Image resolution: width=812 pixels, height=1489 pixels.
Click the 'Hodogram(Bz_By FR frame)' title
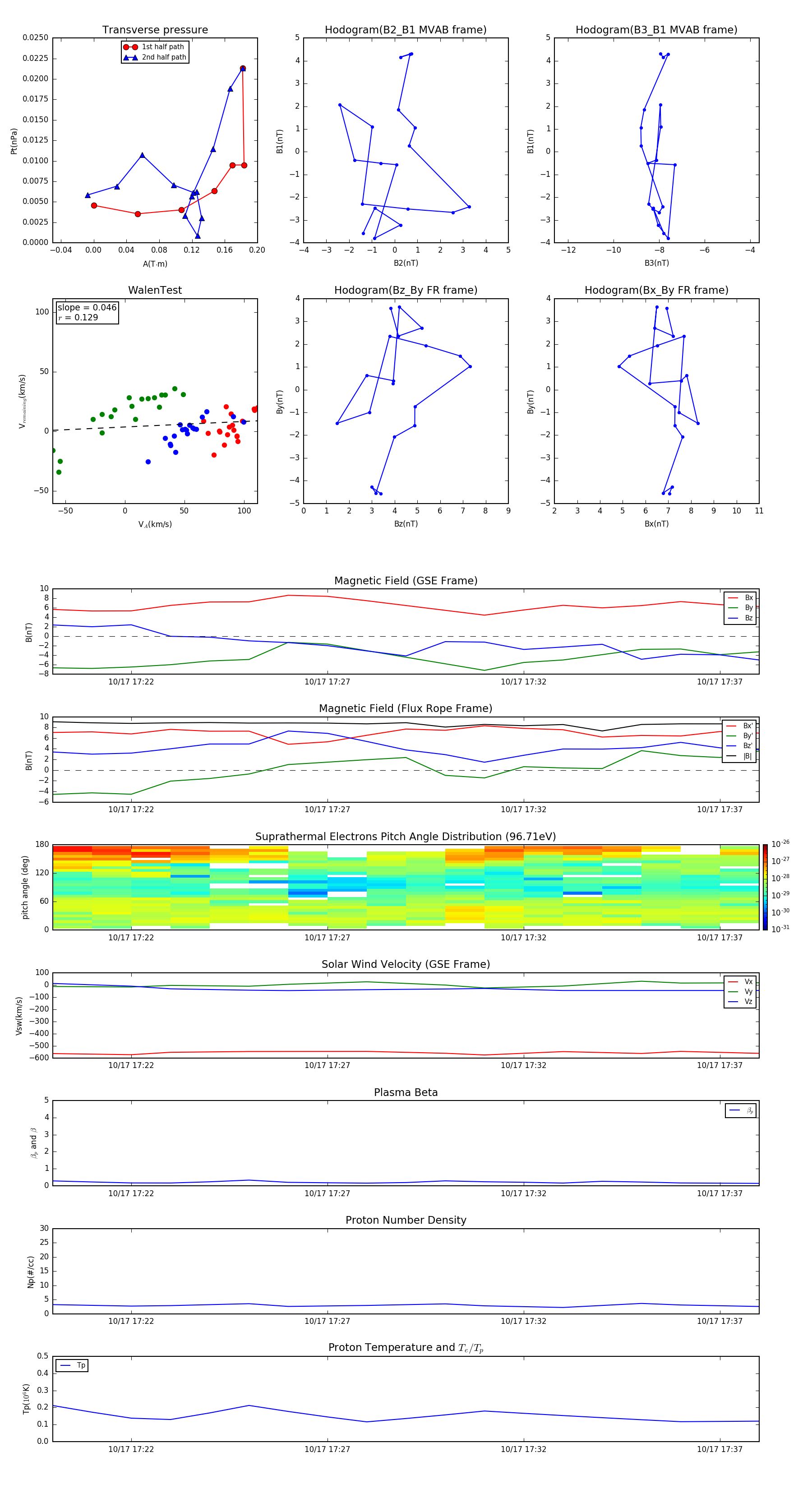coord(406,290)
